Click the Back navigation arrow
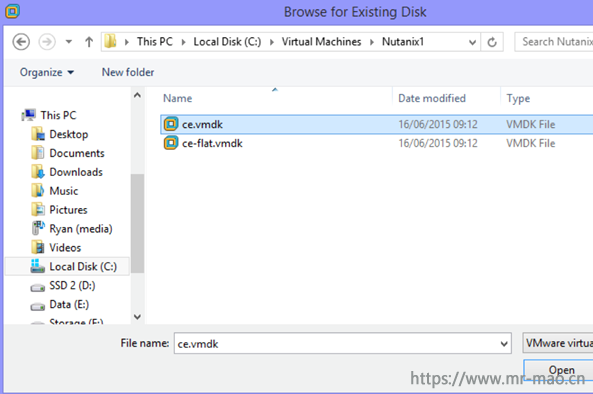This screenshot has width=593, height=394. 21,42
